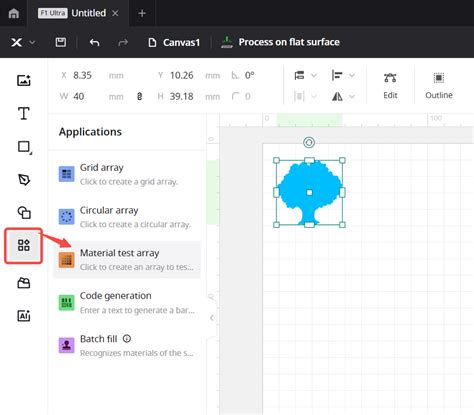Select Material test array application

[x=127, y=260]
